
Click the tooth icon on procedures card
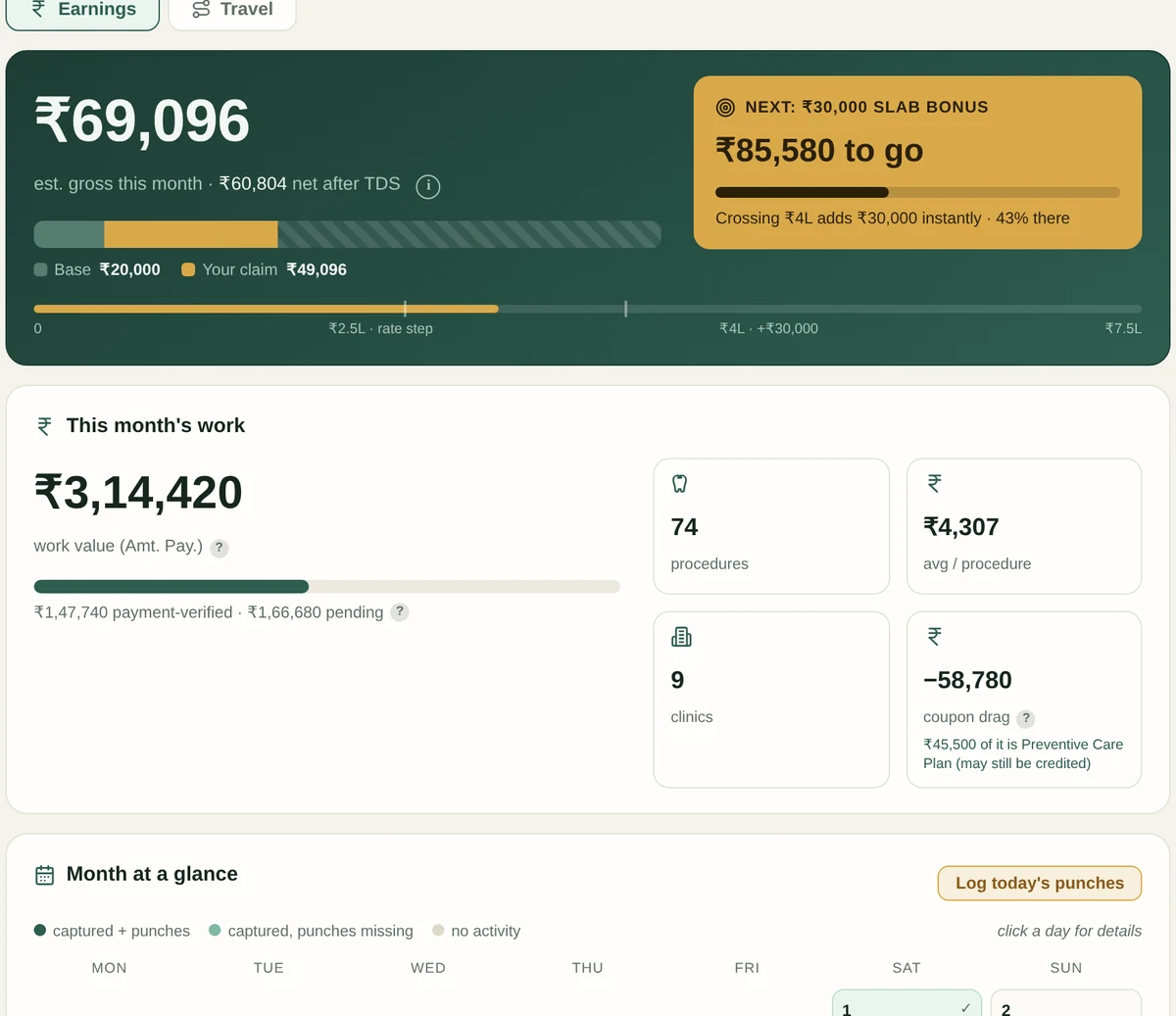pyautogui.click(x=680, y=483)
